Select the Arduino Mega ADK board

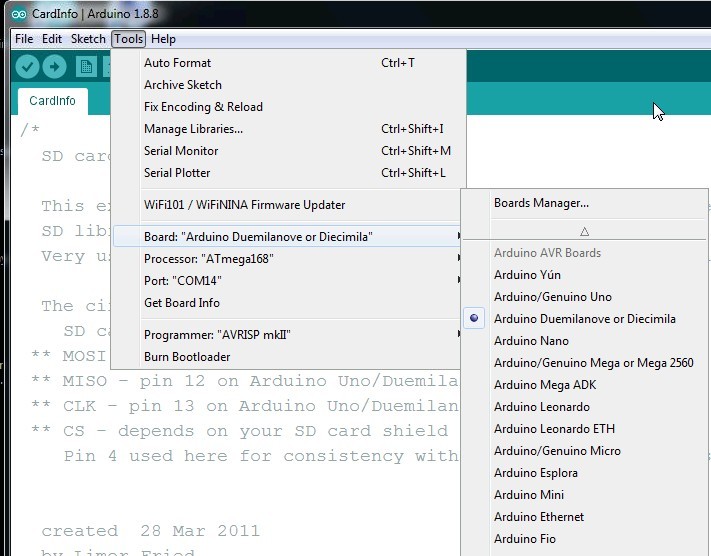tap(584, 385)
